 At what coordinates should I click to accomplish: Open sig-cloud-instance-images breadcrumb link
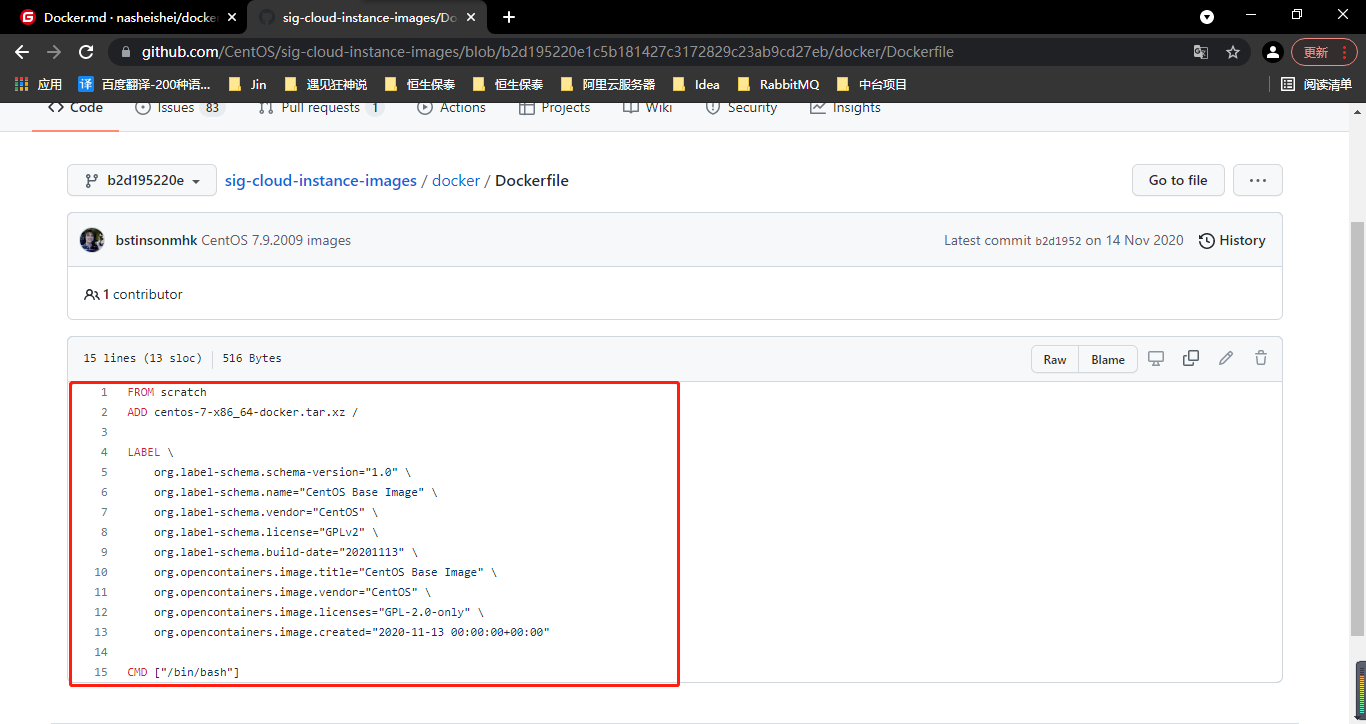click(x=320, y=181)
